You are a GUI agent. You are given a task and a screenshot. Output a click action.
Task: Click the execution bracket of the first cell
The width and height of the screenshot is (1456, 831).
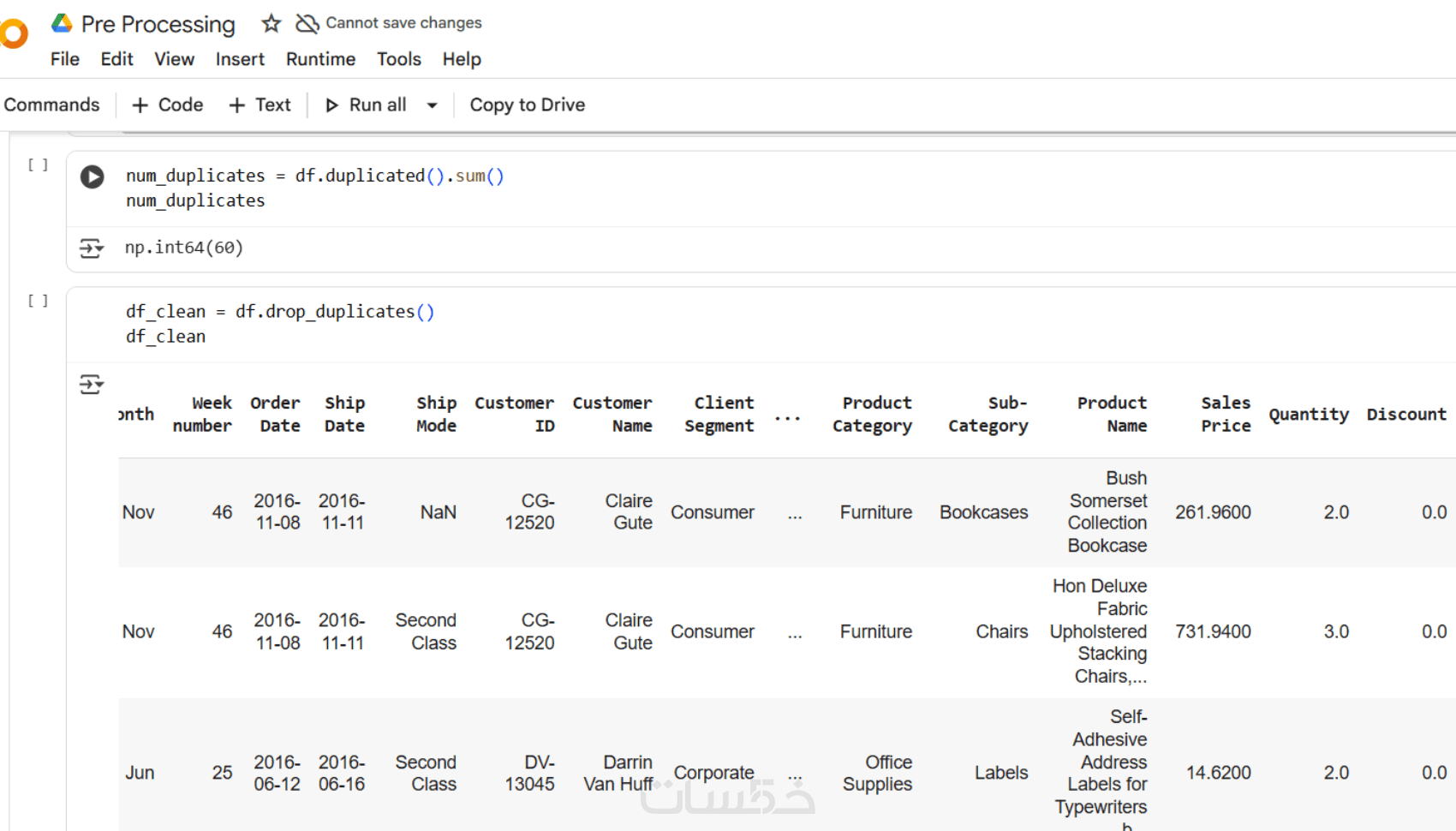click(38, 164)
